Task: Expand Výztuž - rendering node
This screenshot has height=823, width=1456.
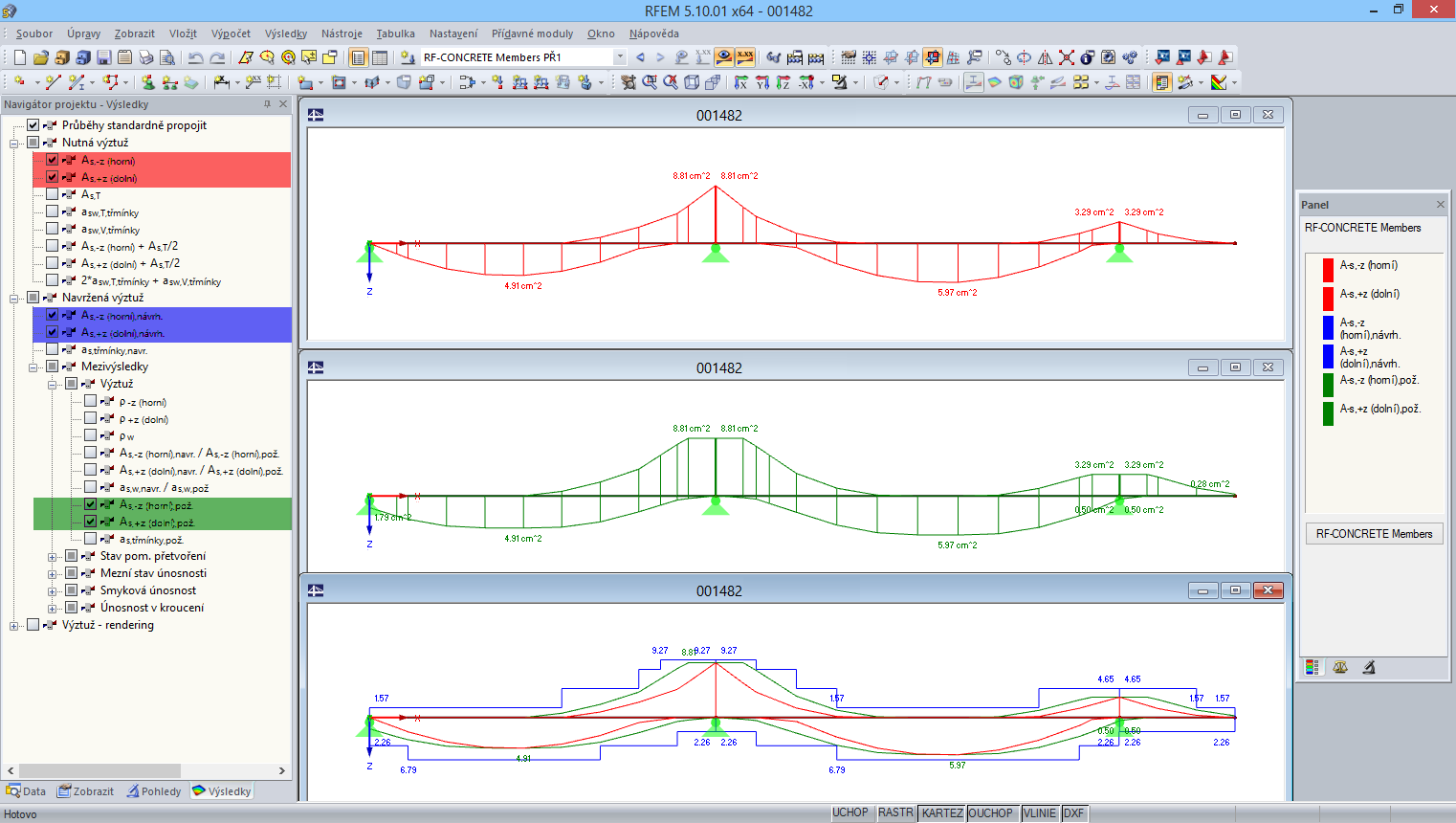Action: (x=14, y=626)
